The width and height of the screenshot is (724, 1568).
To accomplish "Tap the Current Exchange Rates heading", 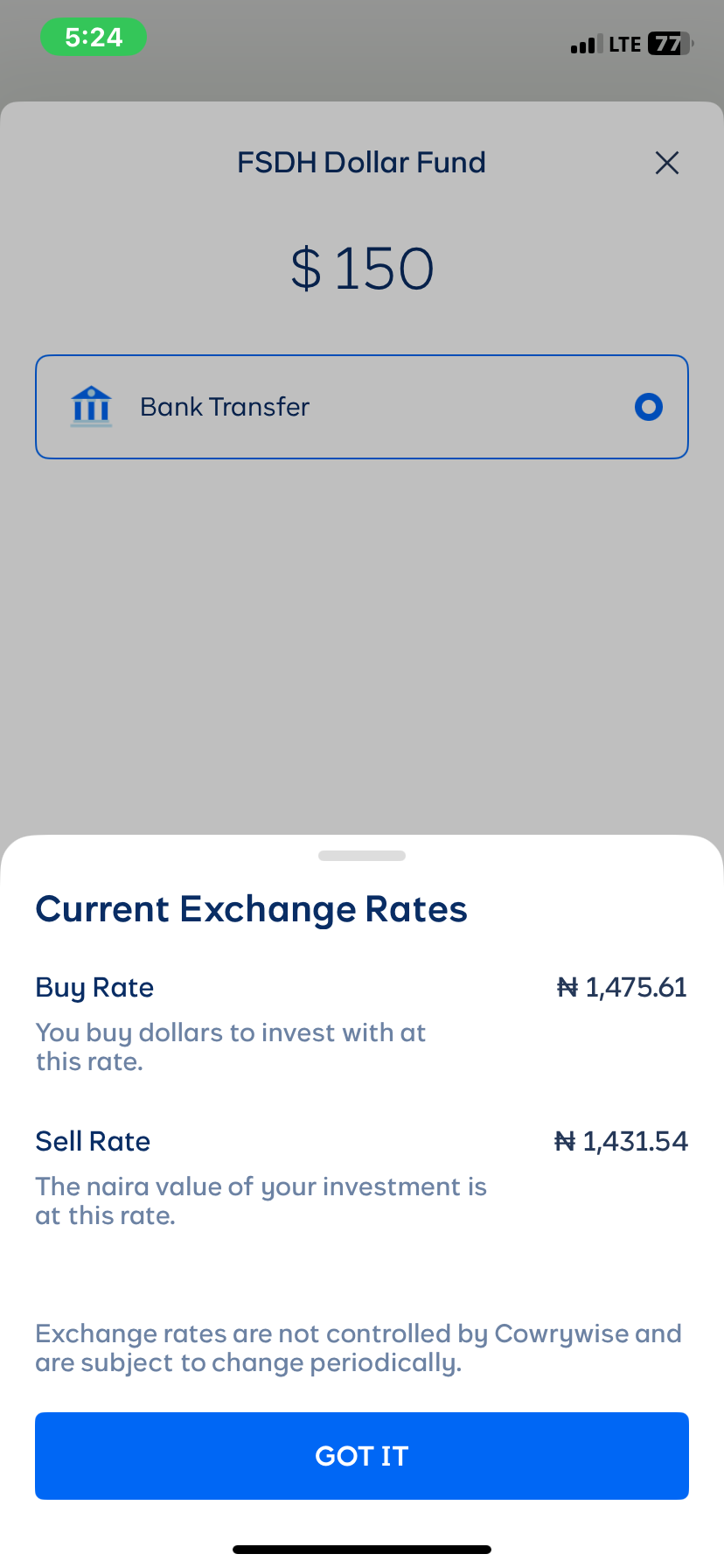I will point(251,909).
